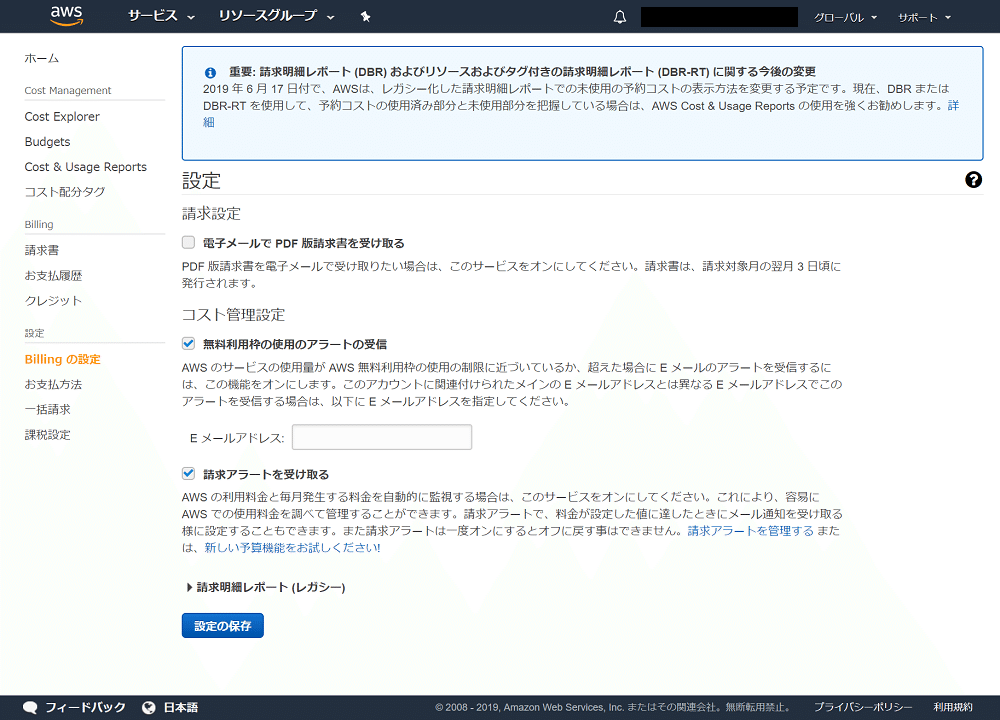This screenshot has height=720, width=1000.
Task: Open コスト配分タグ in sidebar
Action: (64, 192)
